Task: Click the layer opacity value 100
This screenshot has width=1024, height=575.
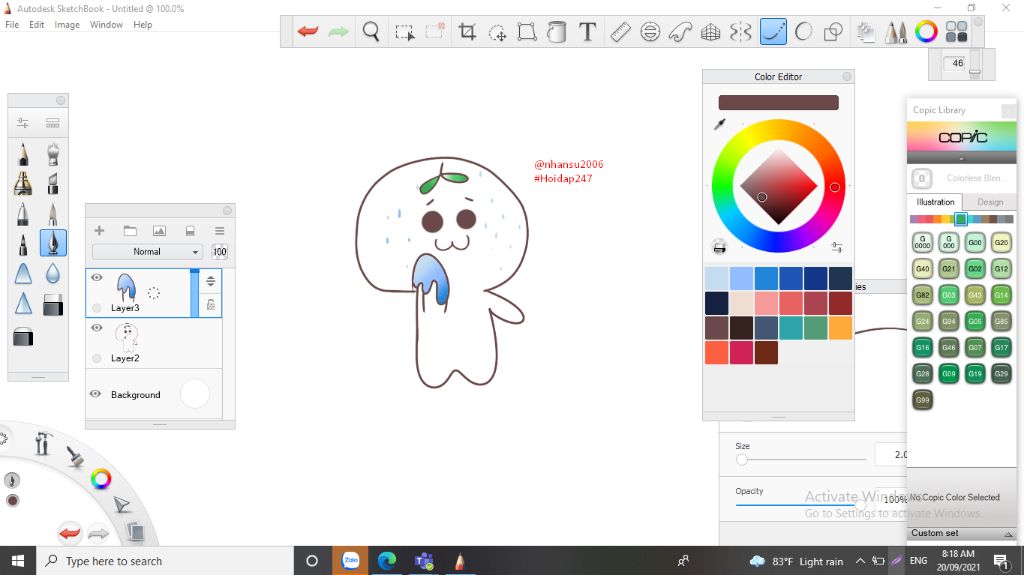Action: [x=219, y=252]
